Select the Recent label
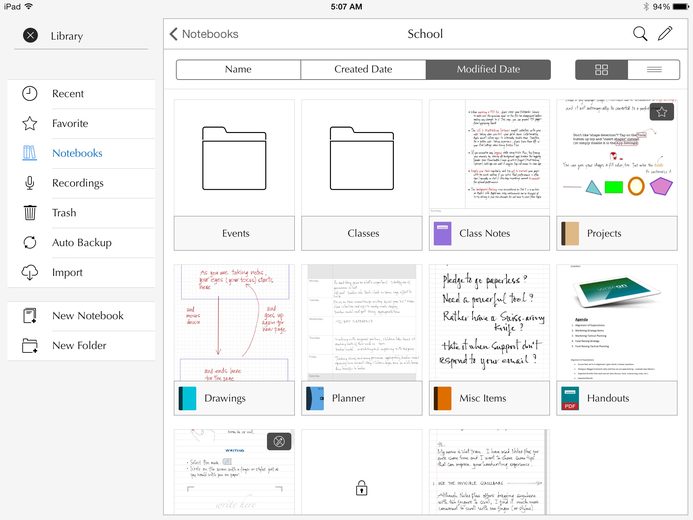Viewport: 693px width, 520px height. [x=68, y=94]
